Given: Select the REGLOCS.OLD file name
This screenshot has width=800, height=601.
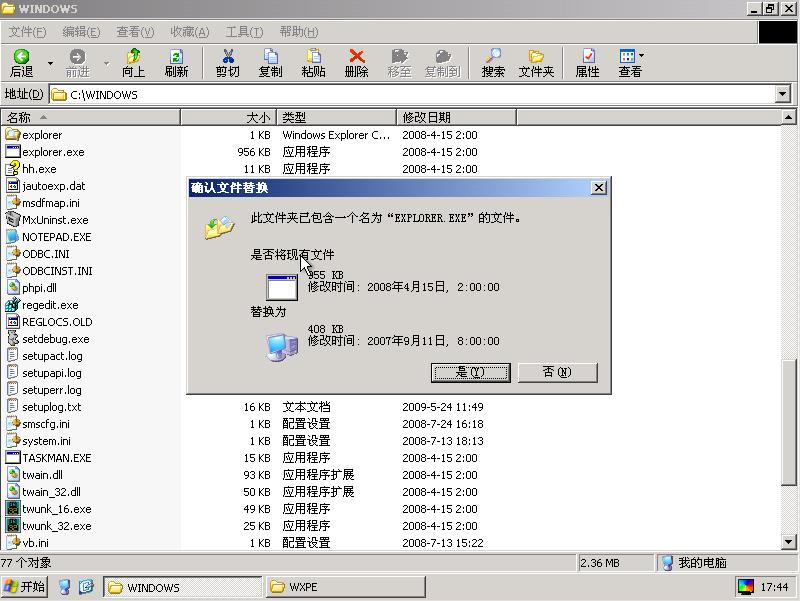Looking at the screenshot, I should click(57, 322).
